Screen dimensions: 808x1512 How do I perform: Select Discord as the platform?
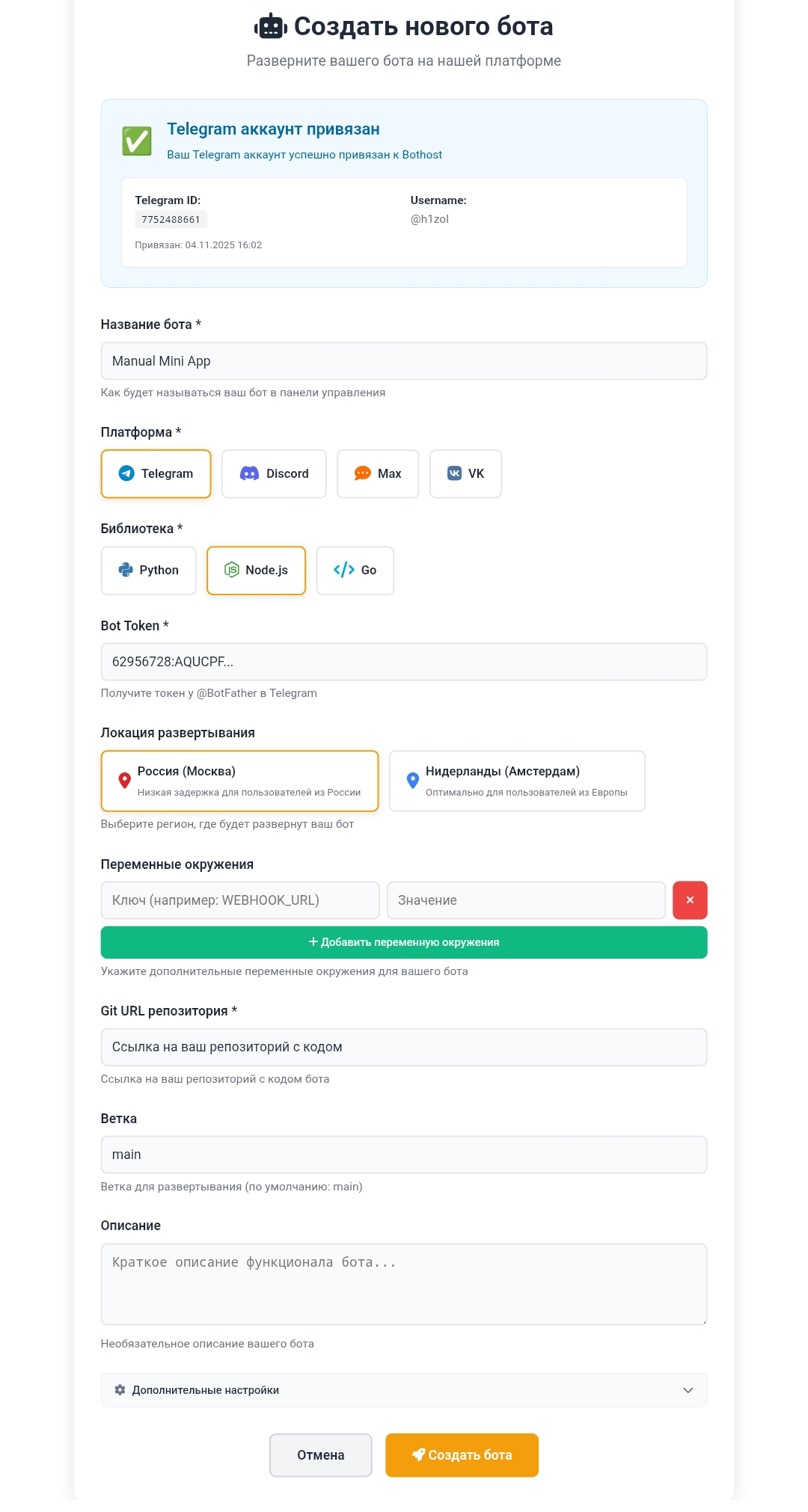[274, 473]
